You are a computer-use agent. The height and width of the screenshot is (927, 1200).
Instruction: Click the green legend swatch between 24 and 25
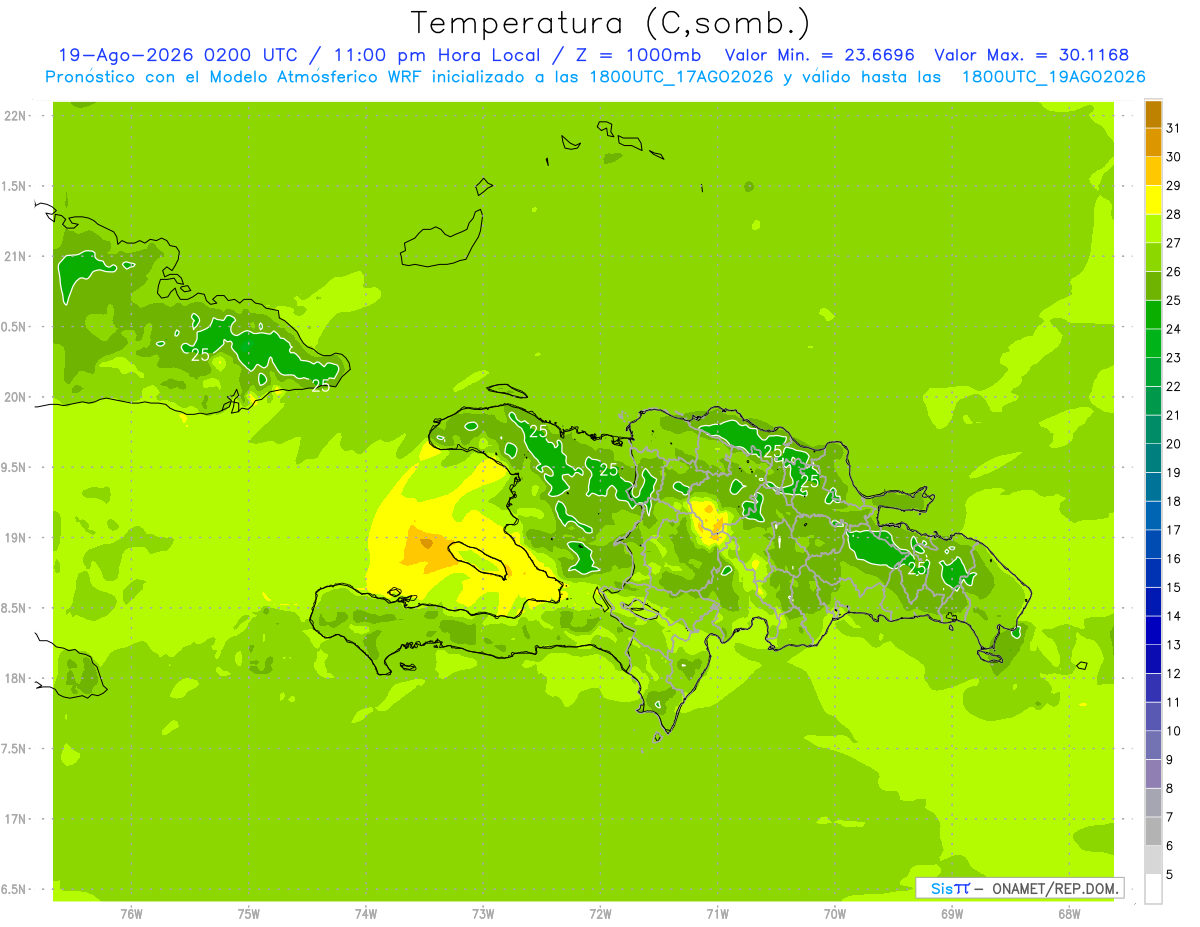pyautogui.click(x=1153, y=315)
